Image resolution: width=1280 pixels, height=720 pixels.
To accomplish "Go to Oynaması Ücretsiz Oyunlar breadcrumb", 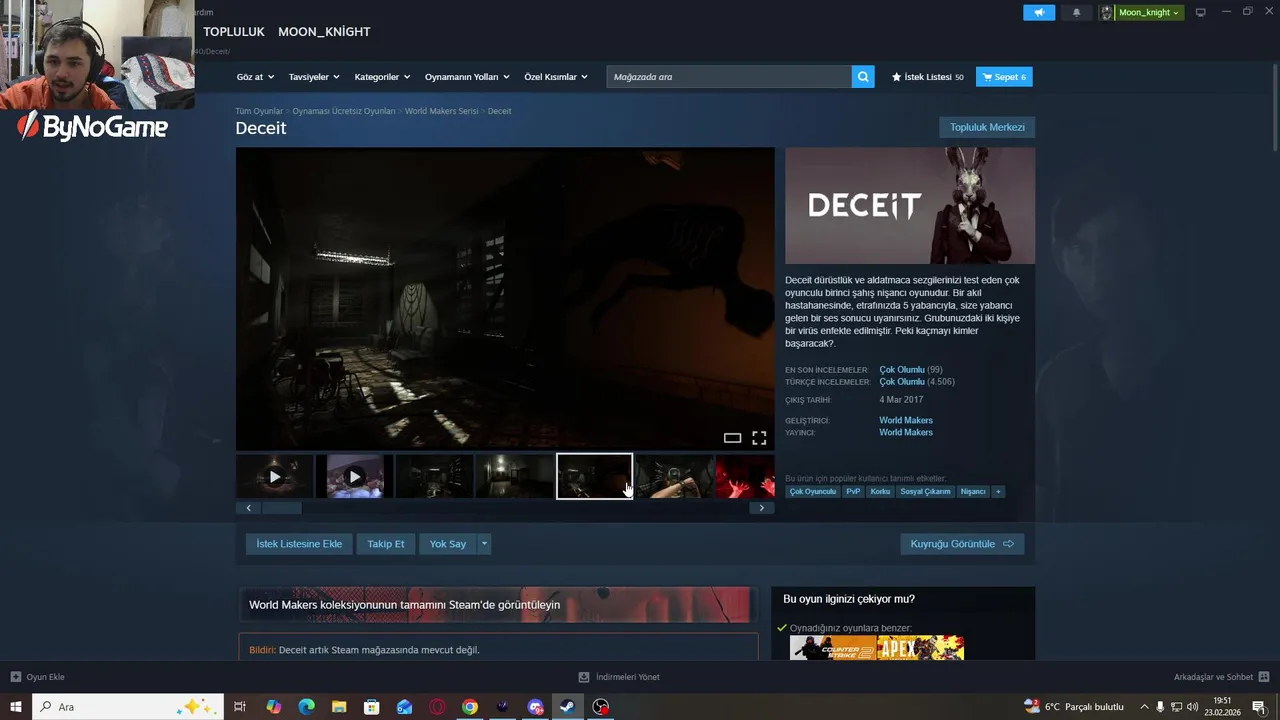I will click(x=344, y=111).
